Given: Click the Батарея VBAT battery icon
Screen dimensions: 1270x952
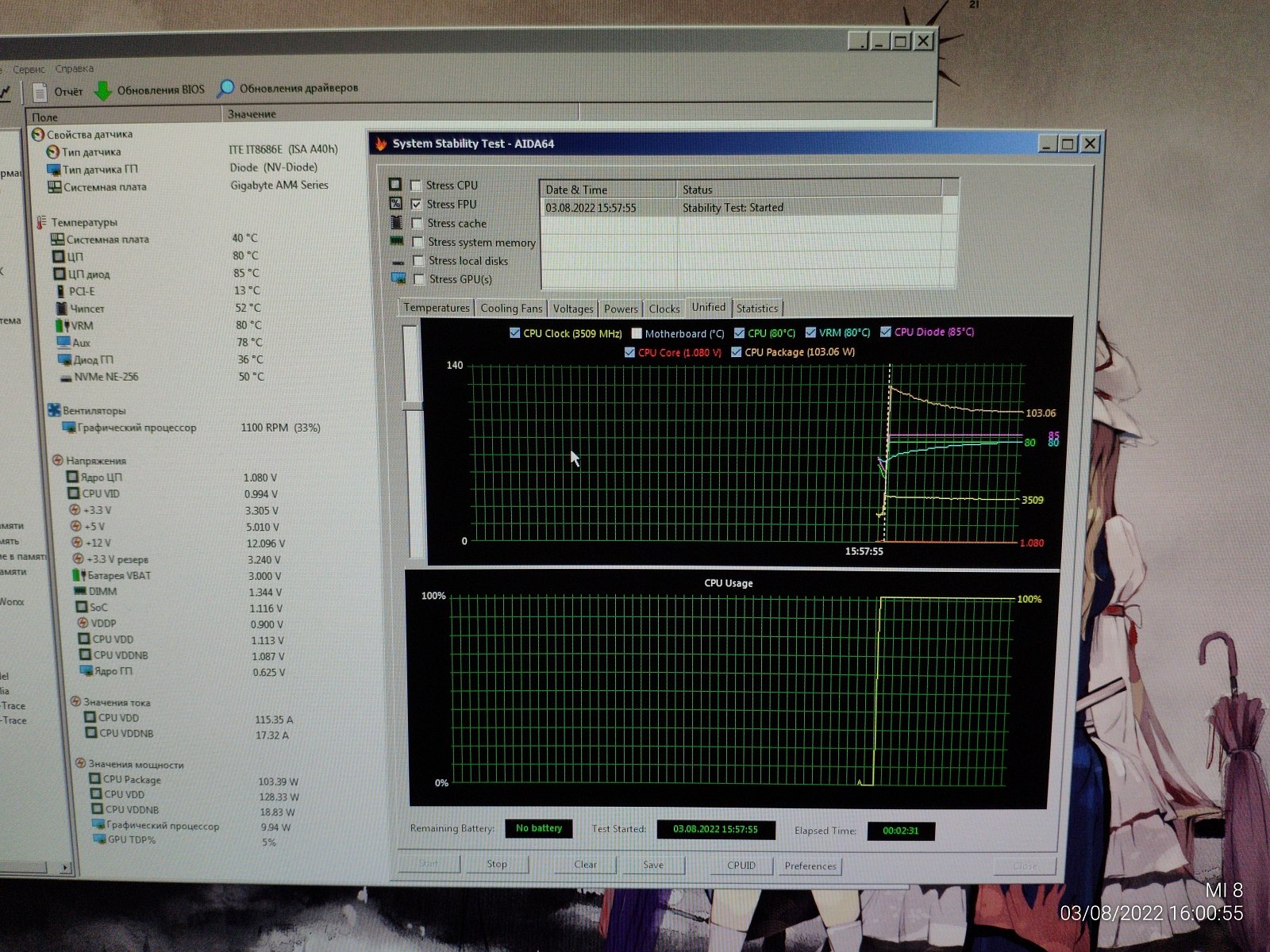Looking at the screenshot, I should 79,574.
